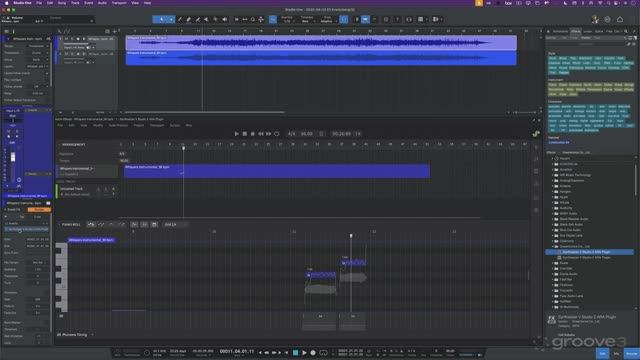The height and width of the screenshot is (360, 640).
Task: Toggle Loop in the main transport bar
Action: click(324, 353)
